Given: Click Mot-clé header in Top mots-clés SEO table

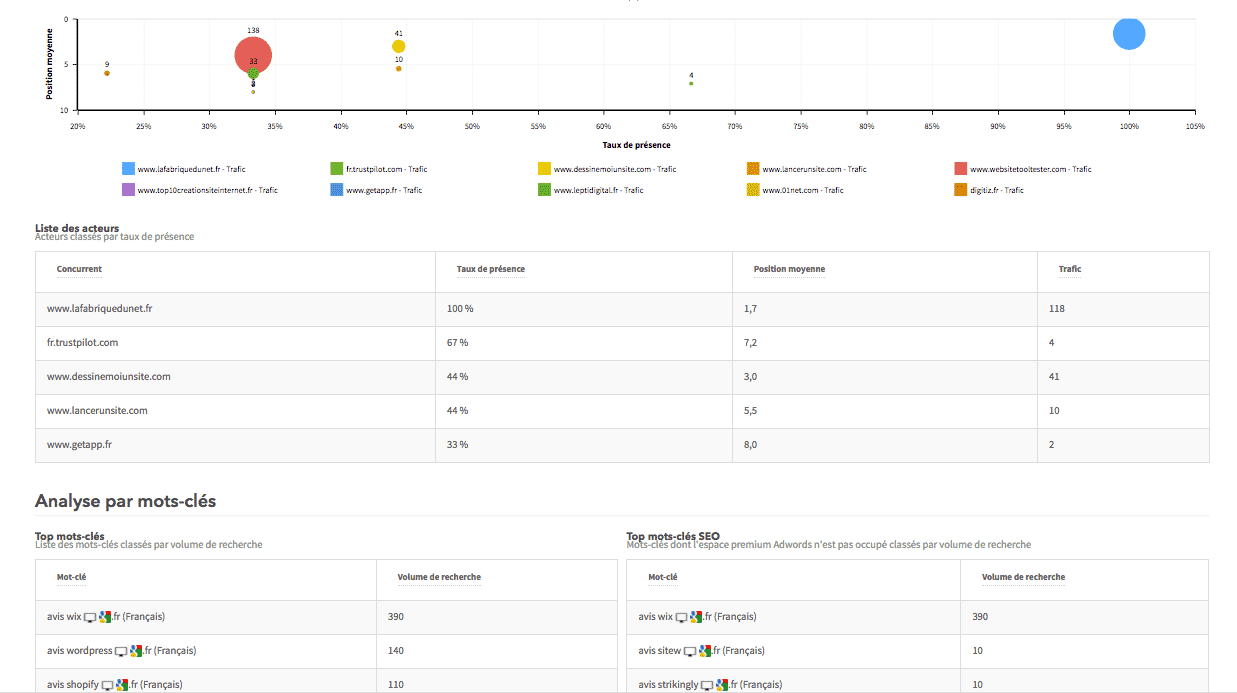Looking at the screenshot, I should [x=662, y=577].
